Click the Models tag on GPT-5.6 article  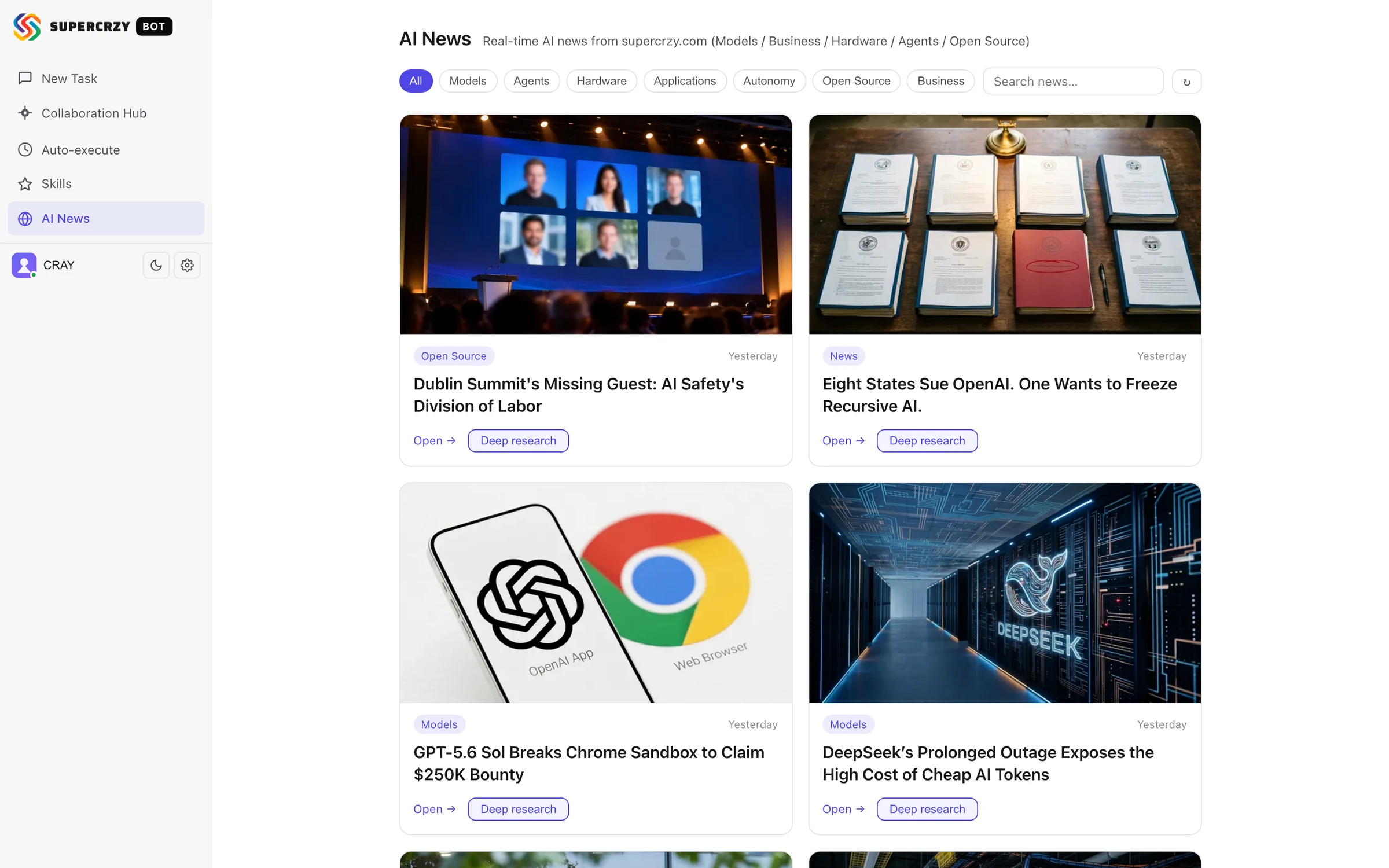439,724
